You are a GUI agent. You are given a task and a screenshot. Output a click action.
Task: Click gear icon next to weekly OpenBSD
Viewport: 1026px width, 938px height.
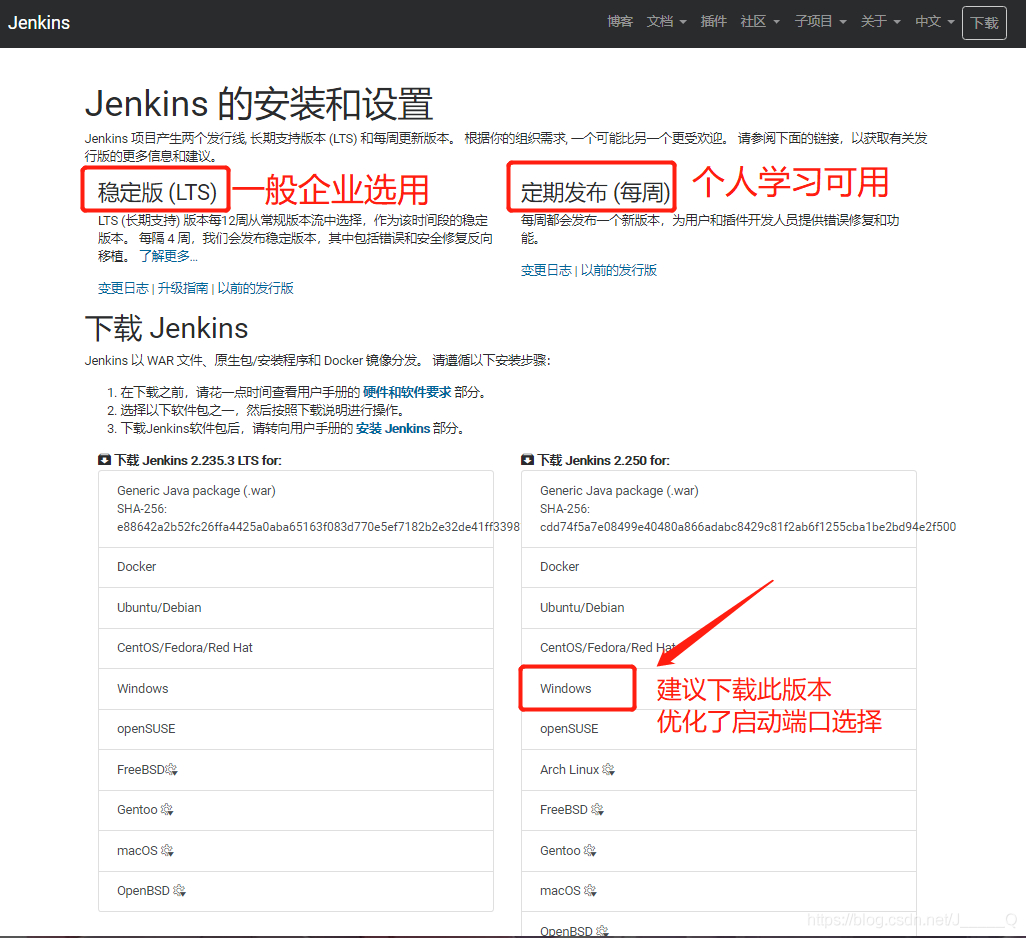pyautogui.click(x=603, y=931)
